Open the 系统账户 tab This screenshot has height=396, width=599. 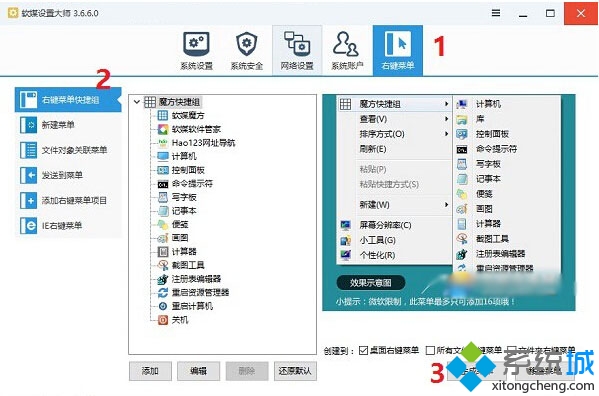(x=347, y=50)
